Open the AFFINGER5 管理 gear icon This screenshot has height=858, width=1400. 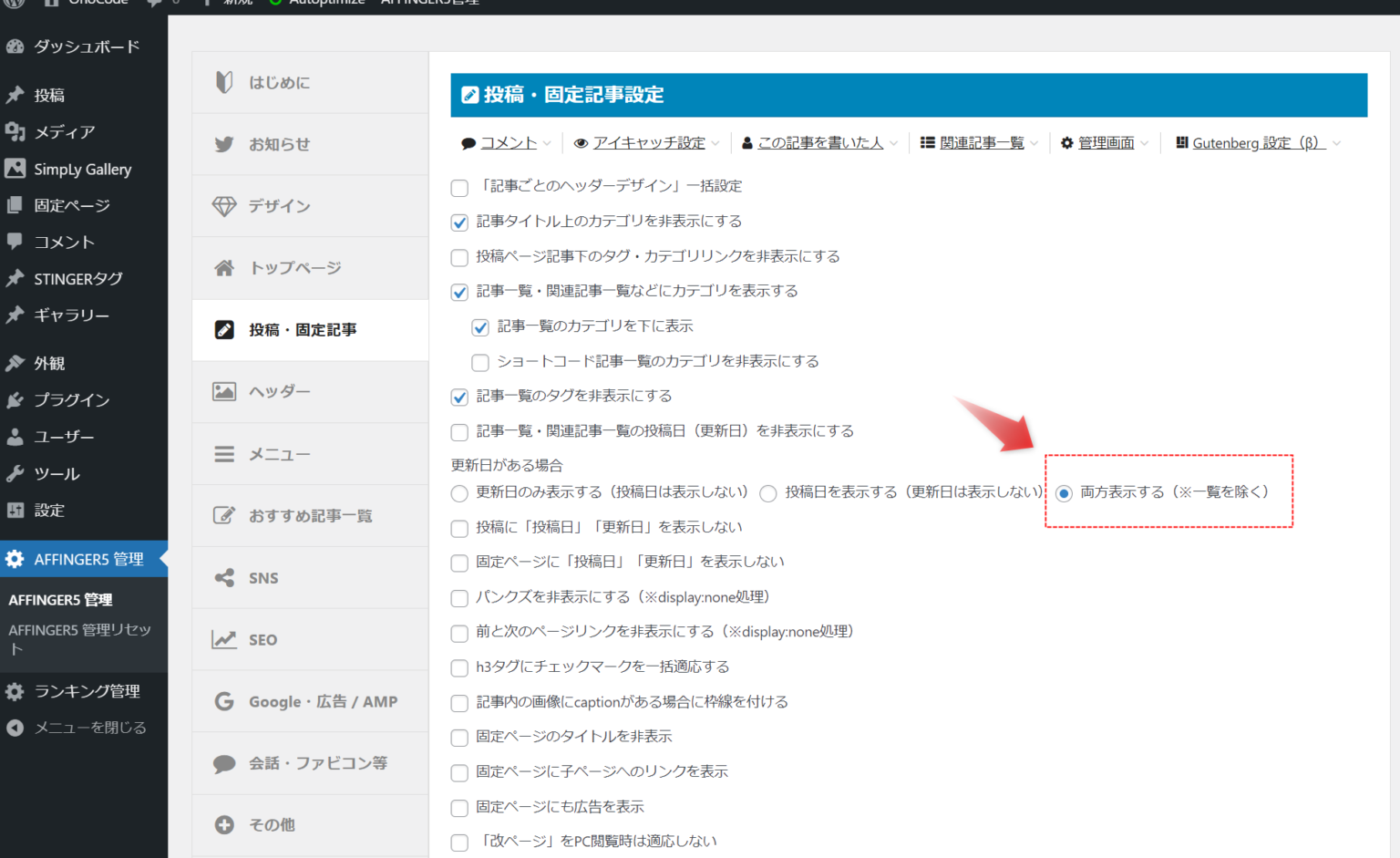click(15, 559)
